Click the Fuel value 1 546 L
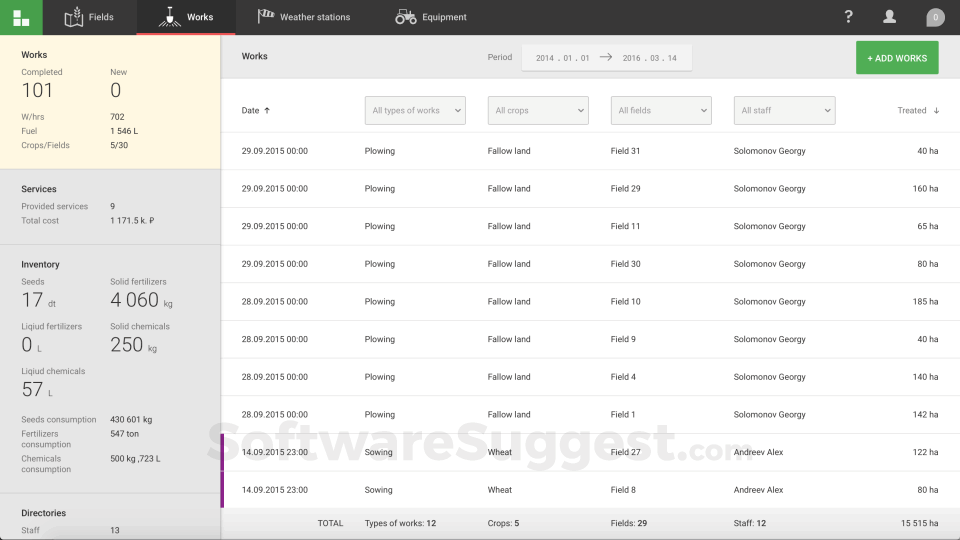 [124, 131]
